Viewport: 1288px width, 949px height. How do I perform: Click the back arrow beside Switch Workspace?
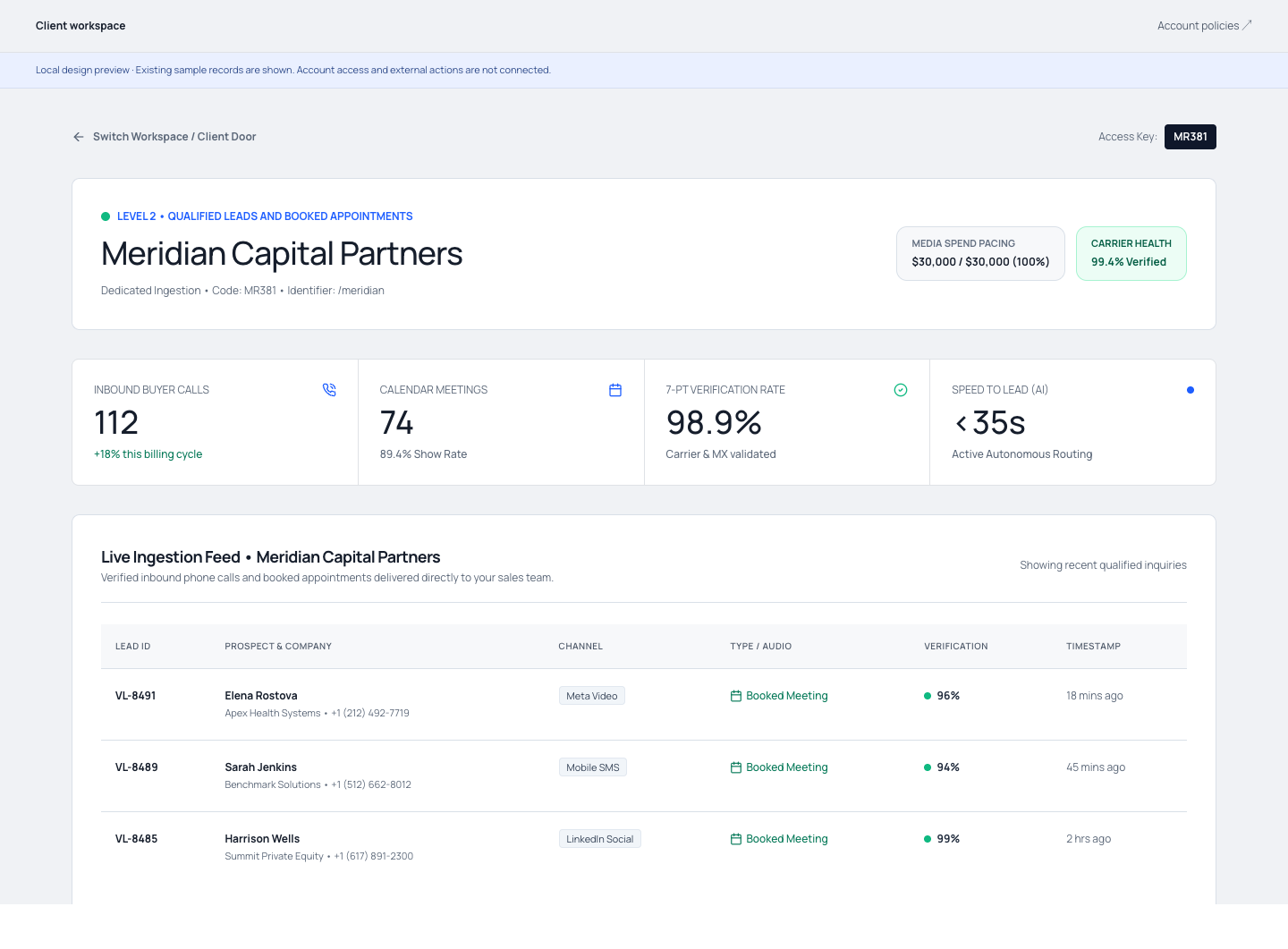(x=79, y=137)
